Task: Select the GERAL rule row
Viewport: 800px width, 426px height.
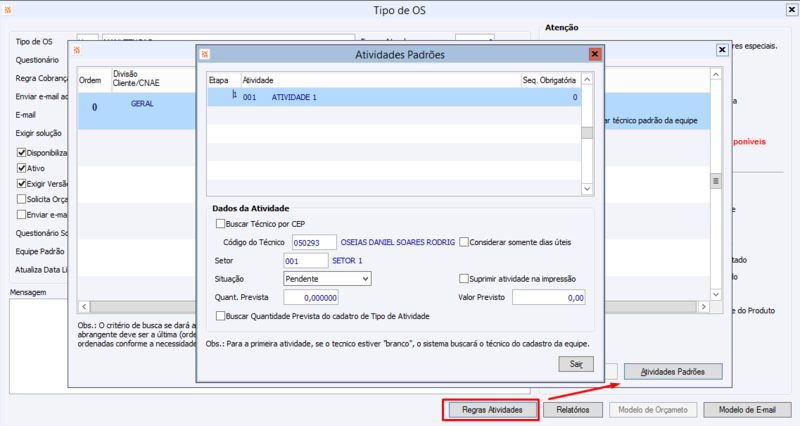Action: (137, 110)
